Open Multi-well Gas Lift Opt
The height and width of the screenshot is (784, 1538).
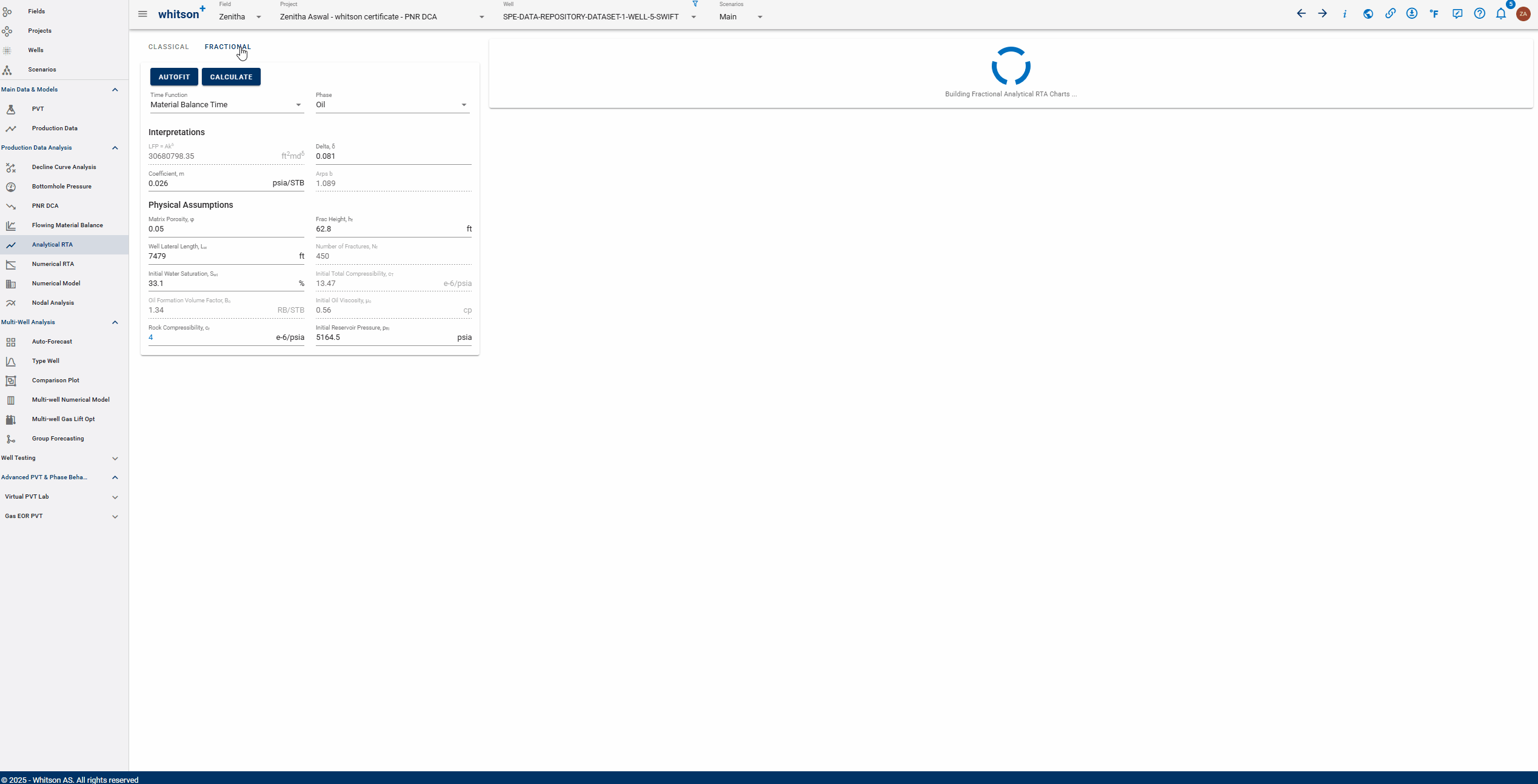[64, 419]
